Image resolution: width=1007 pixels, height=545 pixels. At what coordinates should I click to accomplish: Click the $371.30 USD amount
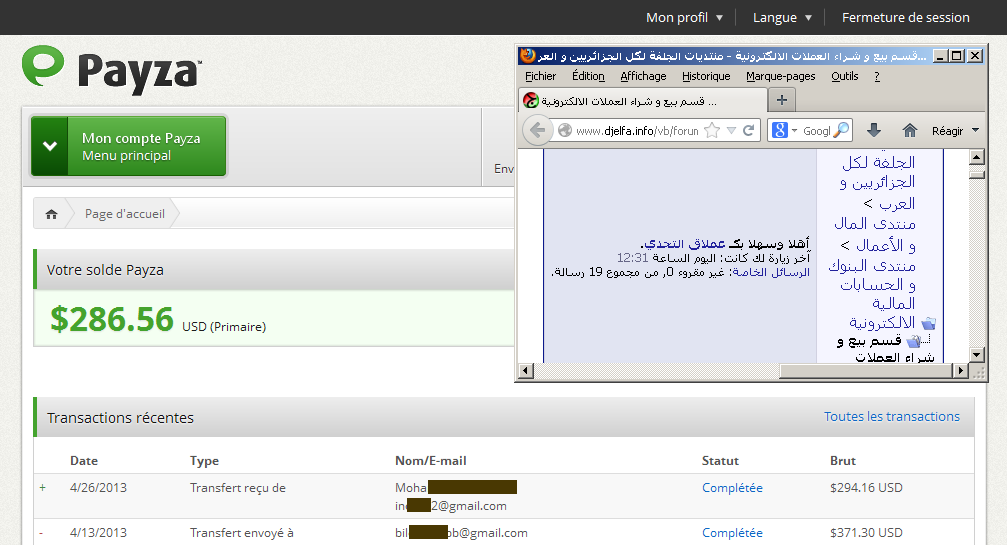click(866, 533)
